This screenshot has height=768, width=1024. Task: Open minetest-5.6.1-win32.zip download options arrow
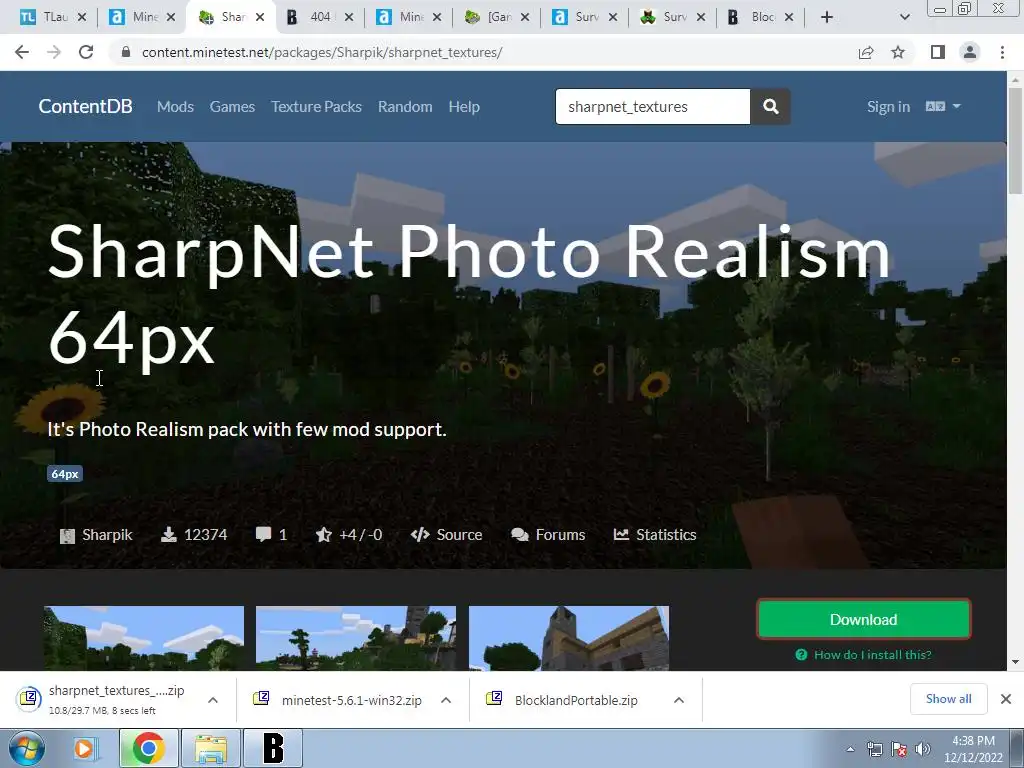coord(446,700)
